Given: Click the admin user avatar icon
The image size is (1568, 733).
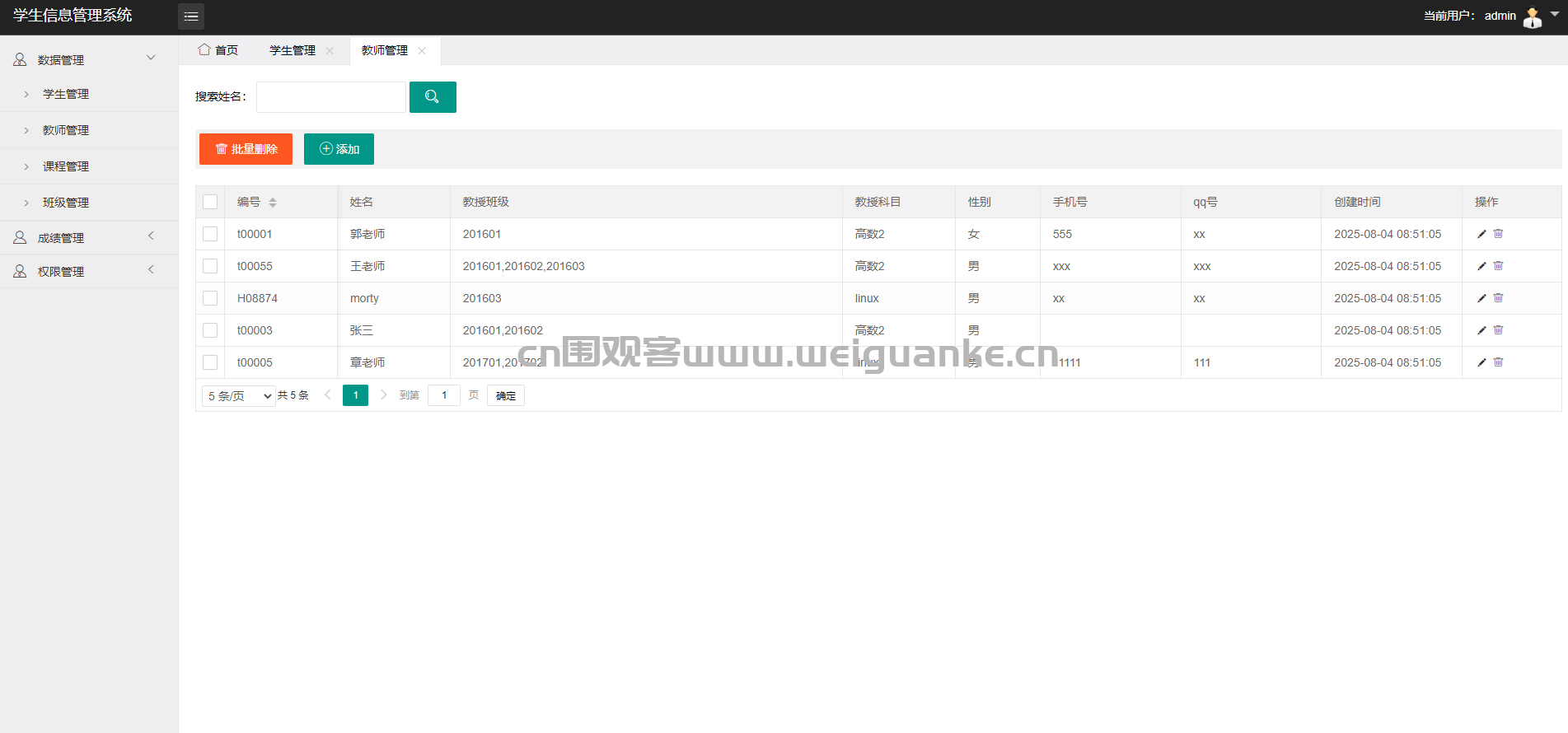Looking at the screenshot, I should tap(1533, 17).
